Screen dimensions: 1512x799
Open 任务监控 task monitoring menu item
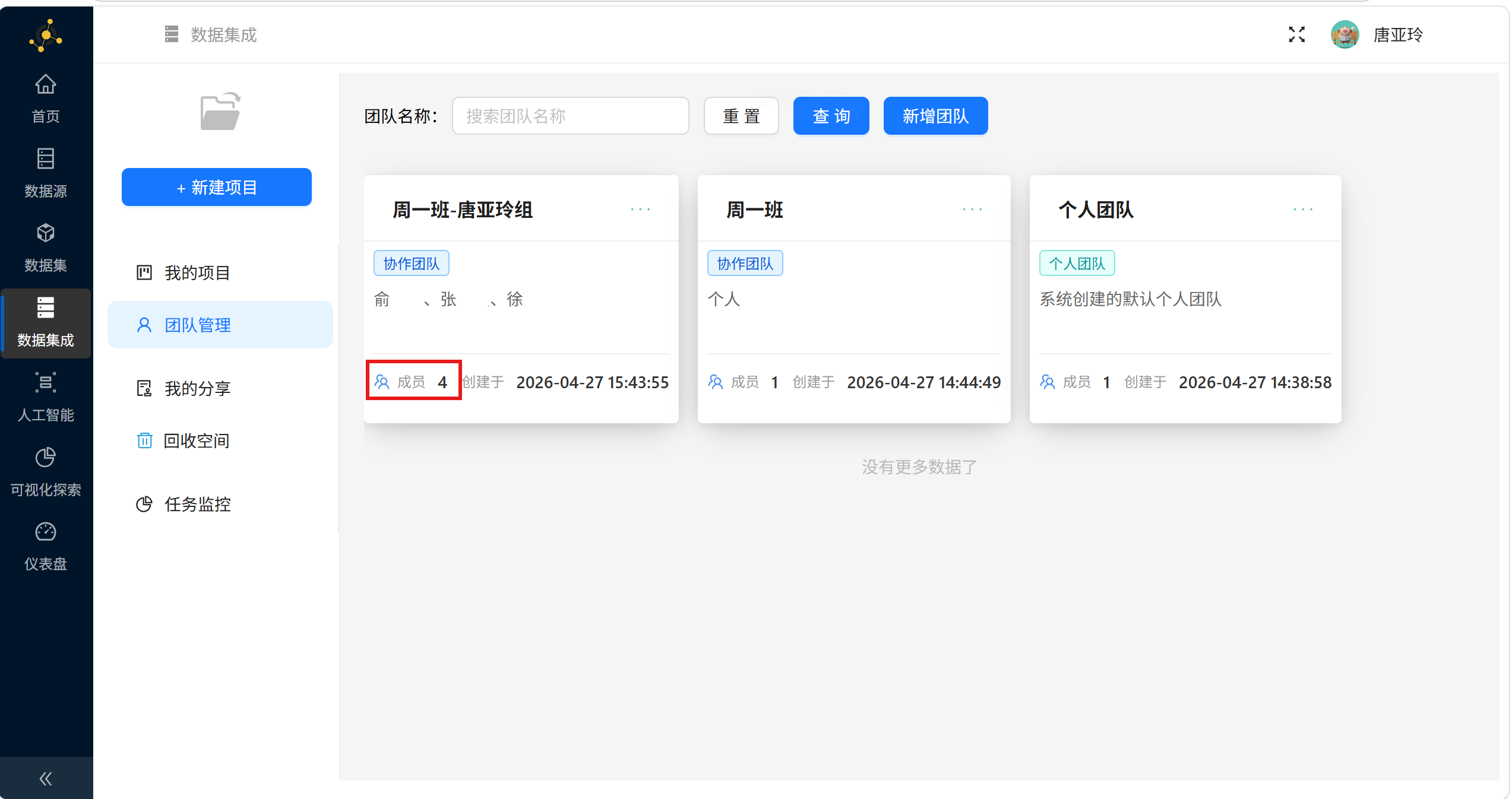click(x=197, y=505)
